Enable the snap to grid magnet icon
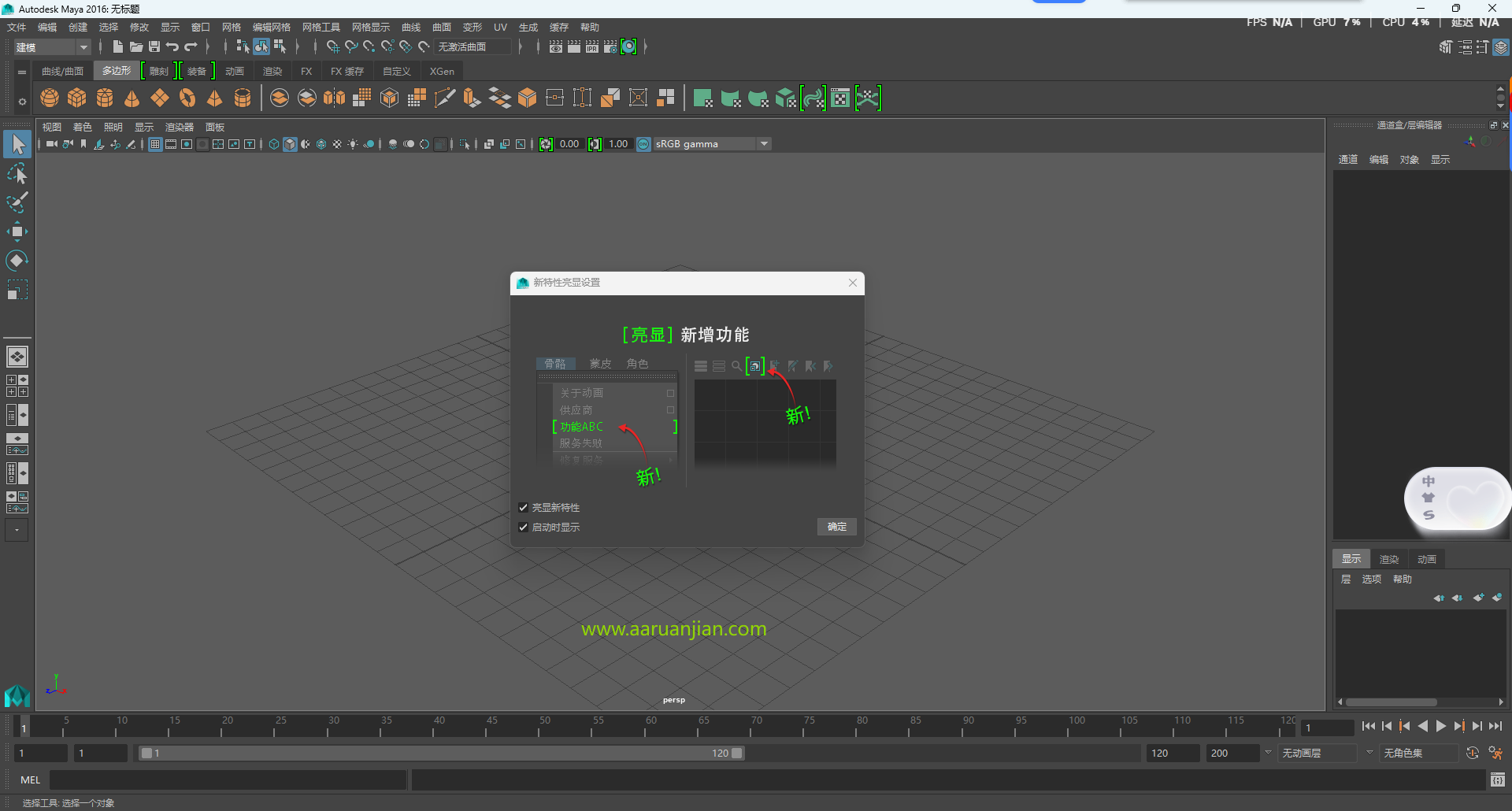 pos(332,46)
